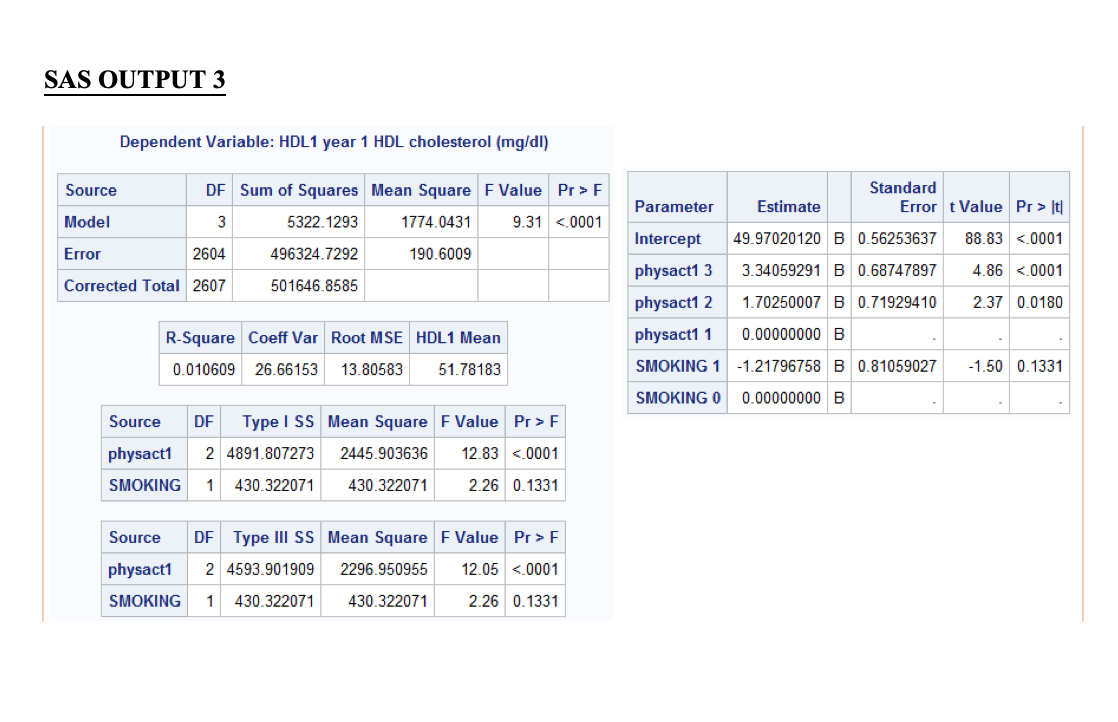Click SMOKING 1 estimate -1.21796758

pos(779,366)
